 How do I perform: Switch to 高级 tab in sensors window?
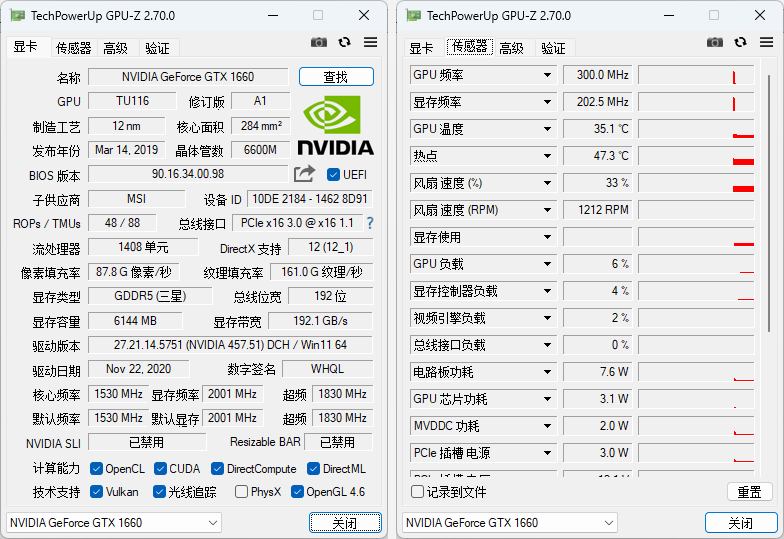coord(512,48)
